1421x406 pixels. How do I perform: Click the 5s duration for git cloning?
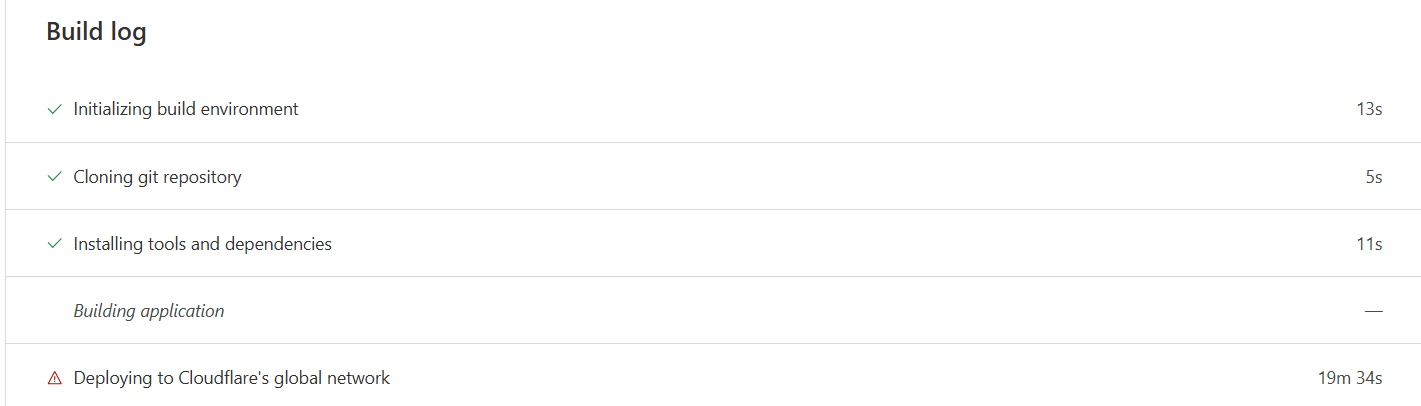coord(1373,177)
